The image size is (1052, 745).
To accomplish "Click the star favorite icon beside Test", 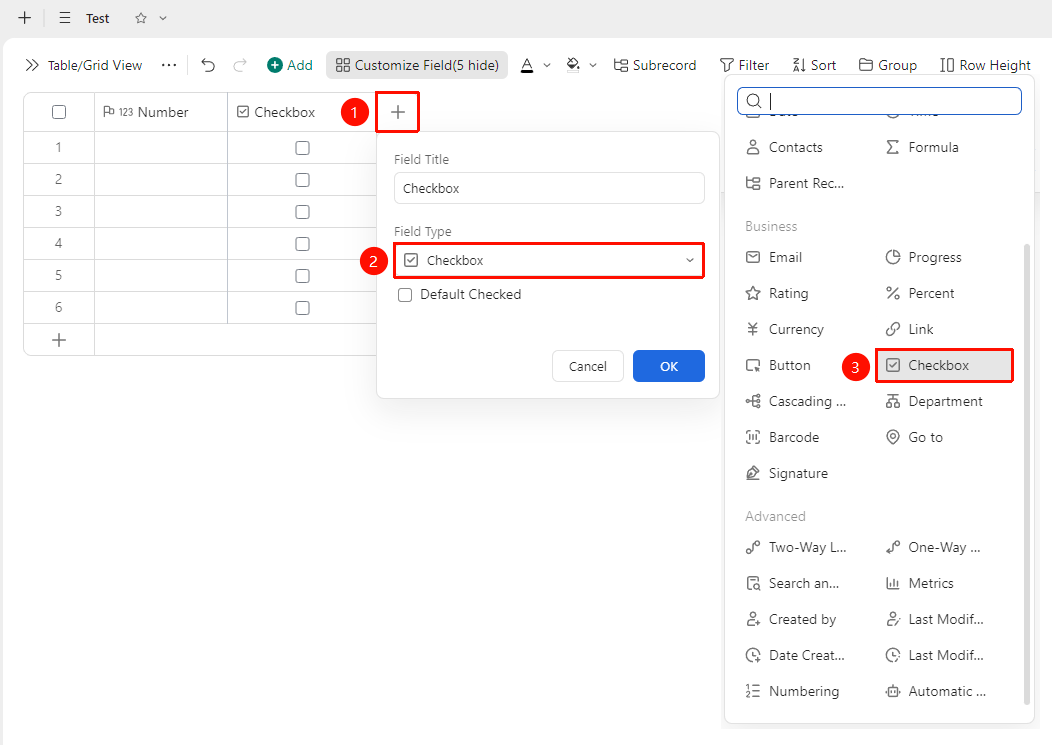I will pos(141,18).
